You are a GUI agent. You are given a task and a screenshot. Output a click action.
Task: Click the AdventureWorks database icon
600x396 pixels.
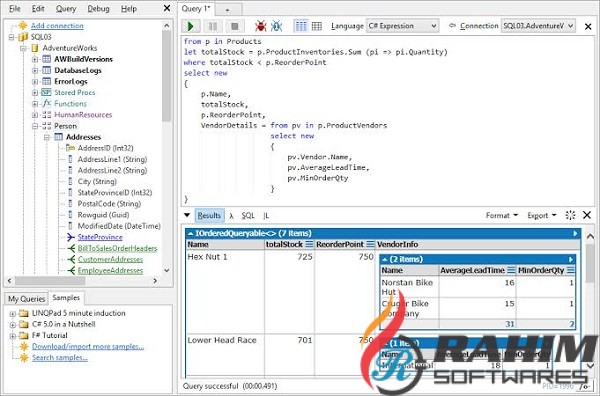pos(35,48)
